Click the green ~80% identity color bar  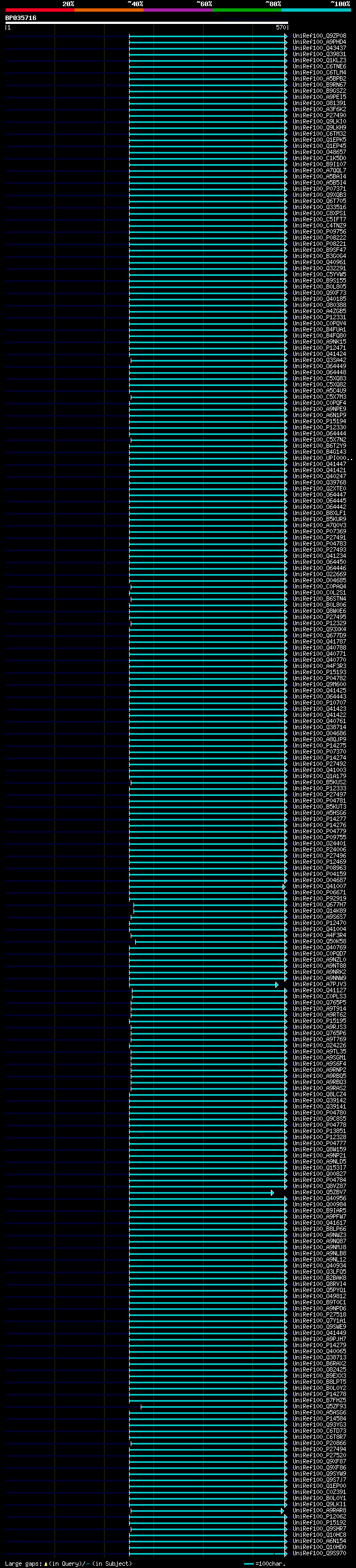click(x=247, y=10)
